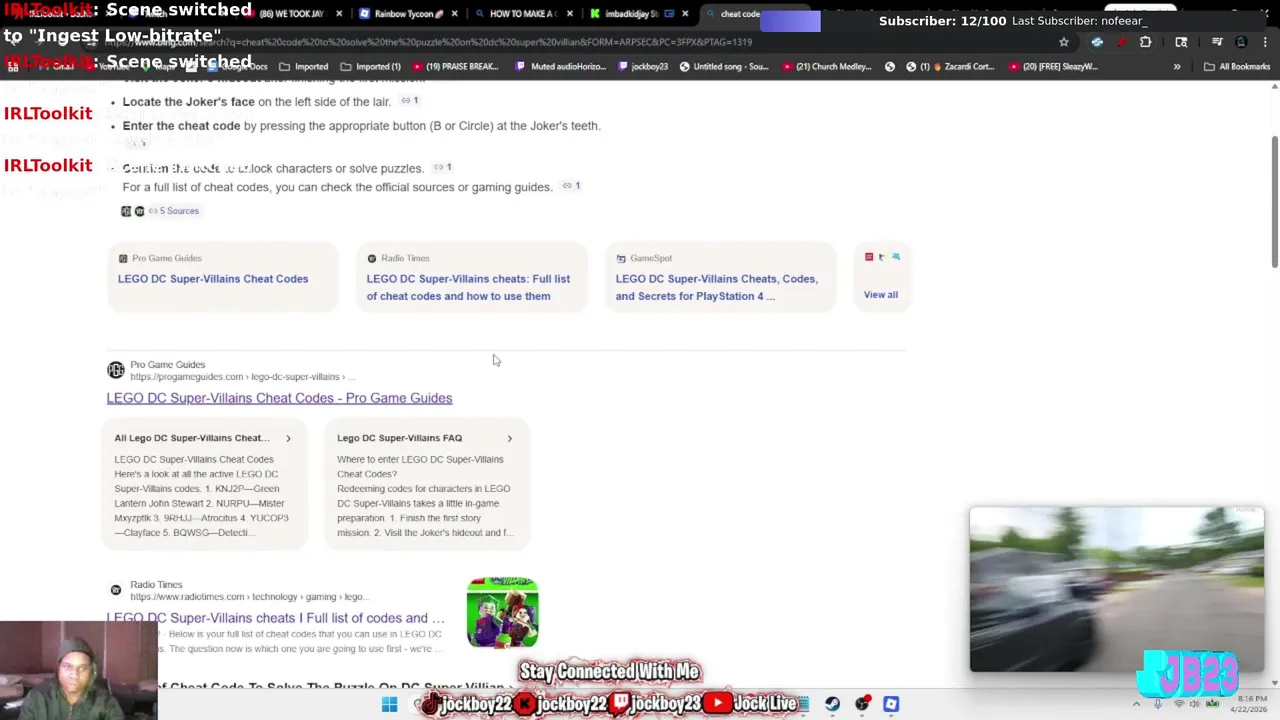Open the Muted audioHorizon bookmark
Image resolution: width=1280 pixels, height=720 pixels.
(x=561, y=66)
